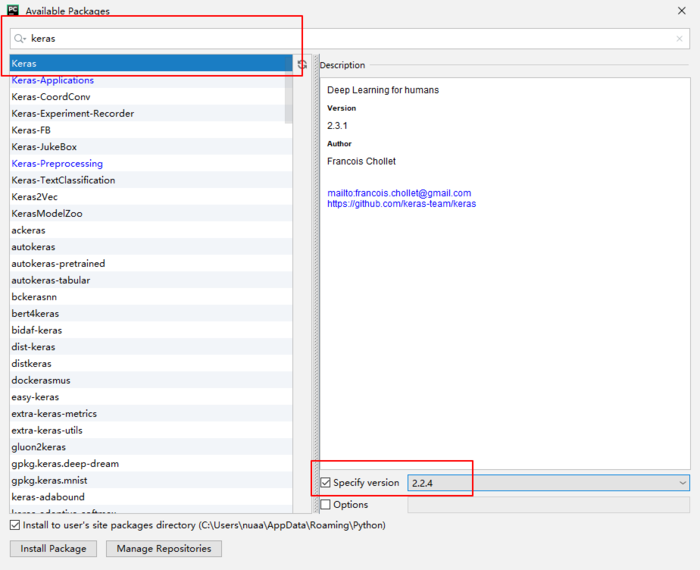Image resolution: width=700 pixels, height=570 pixels.
Task: Select the Keras-JukeBox package
Action: tap(151, 146)
